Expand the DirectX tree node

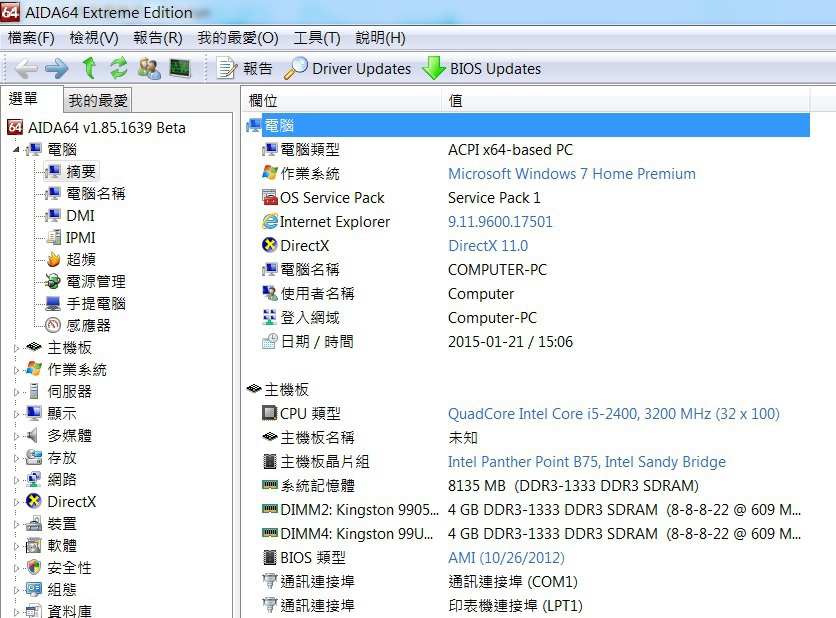[x=16, y=502]
